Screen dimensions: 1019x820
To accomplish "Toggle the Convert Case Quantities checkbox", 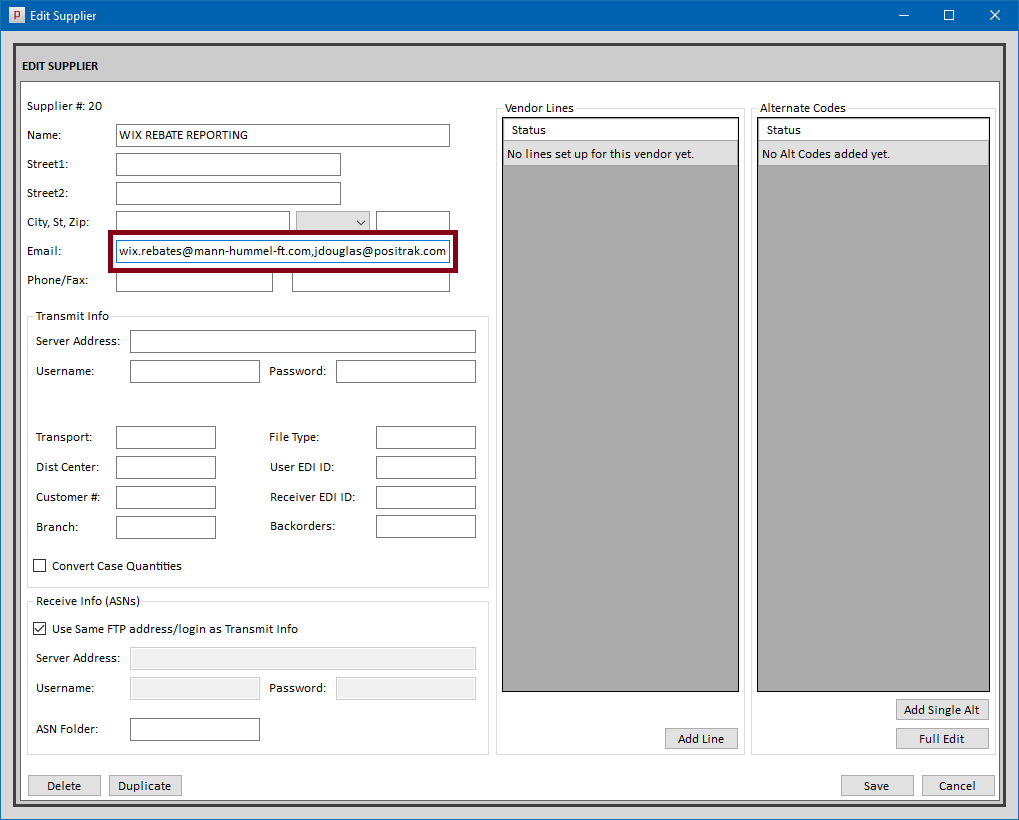I will [x=40, y=565].
